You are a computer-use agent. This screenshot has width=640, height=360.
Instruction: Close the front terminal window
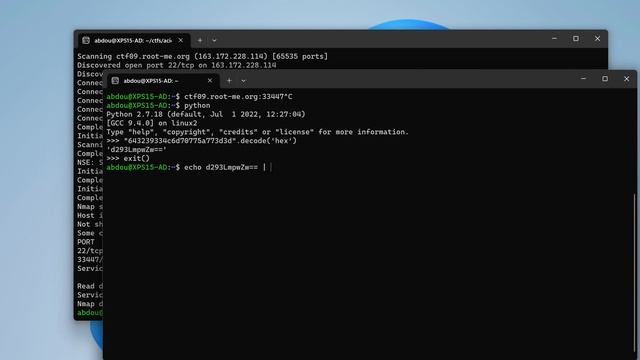(627, 79)
